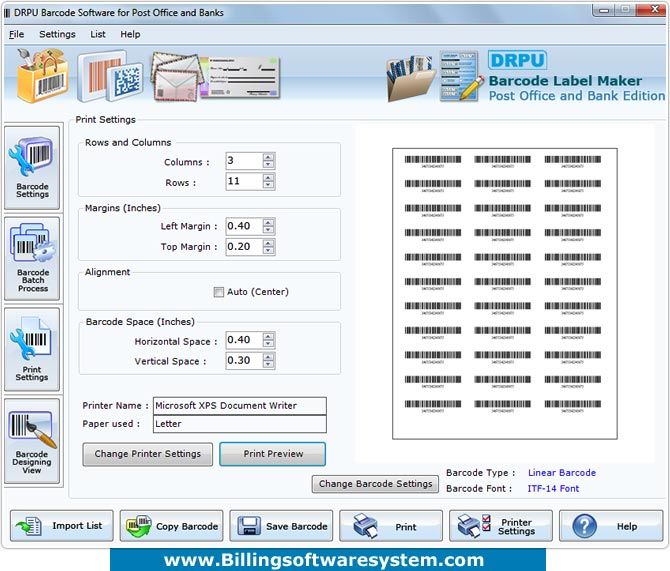Open the Barcode Batch Process panel
This screenshot has width=670, height=571.
click(x=32, y=259)
